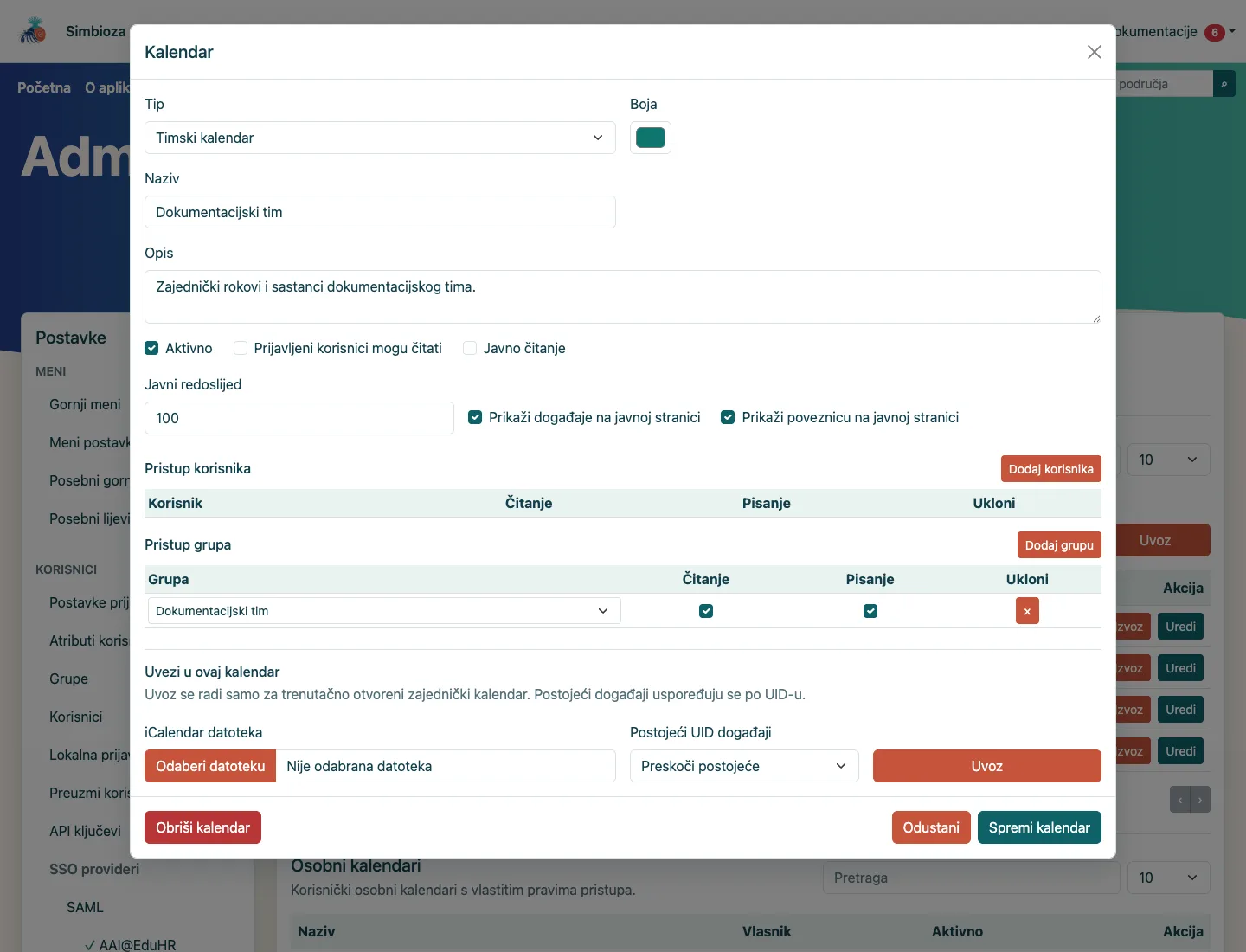The width and height of the screenshot is (1246, 952).
Task: Click the search icon next to područja field
Action: click(x=1224, y=84)
